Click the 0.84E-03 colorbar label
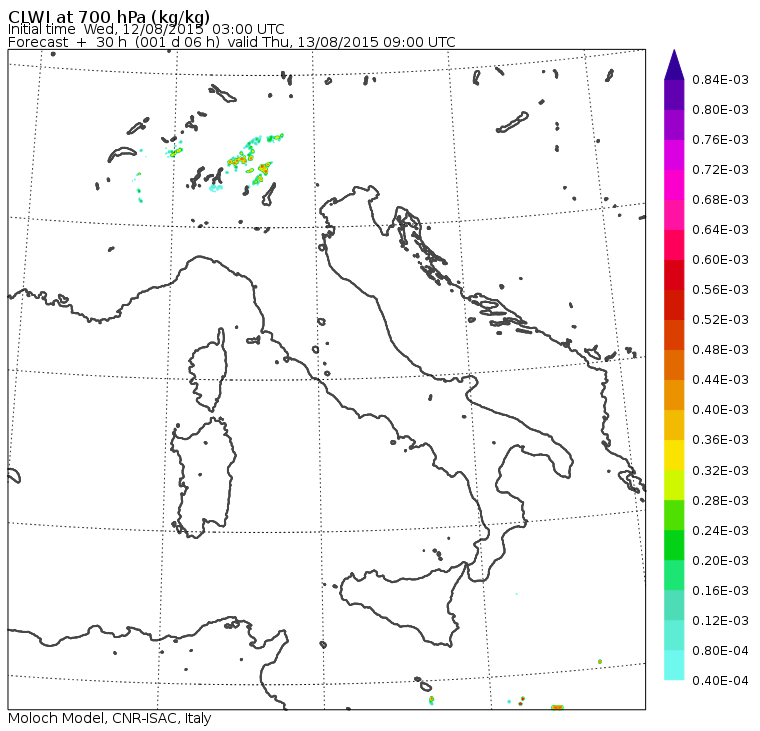This screenshot has width=760, height=731. pyautogui.click(x=720, y=79)
